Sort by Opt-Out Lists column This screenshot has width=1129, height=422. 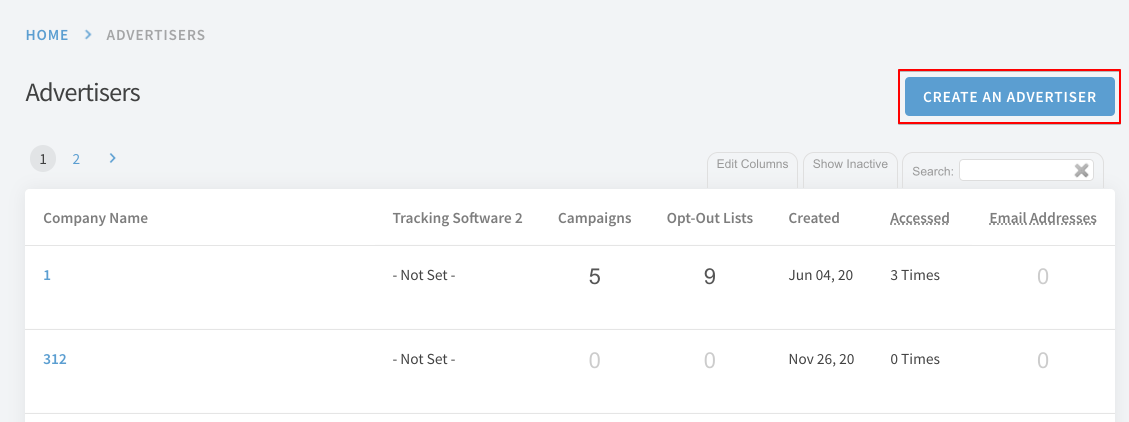710,218
